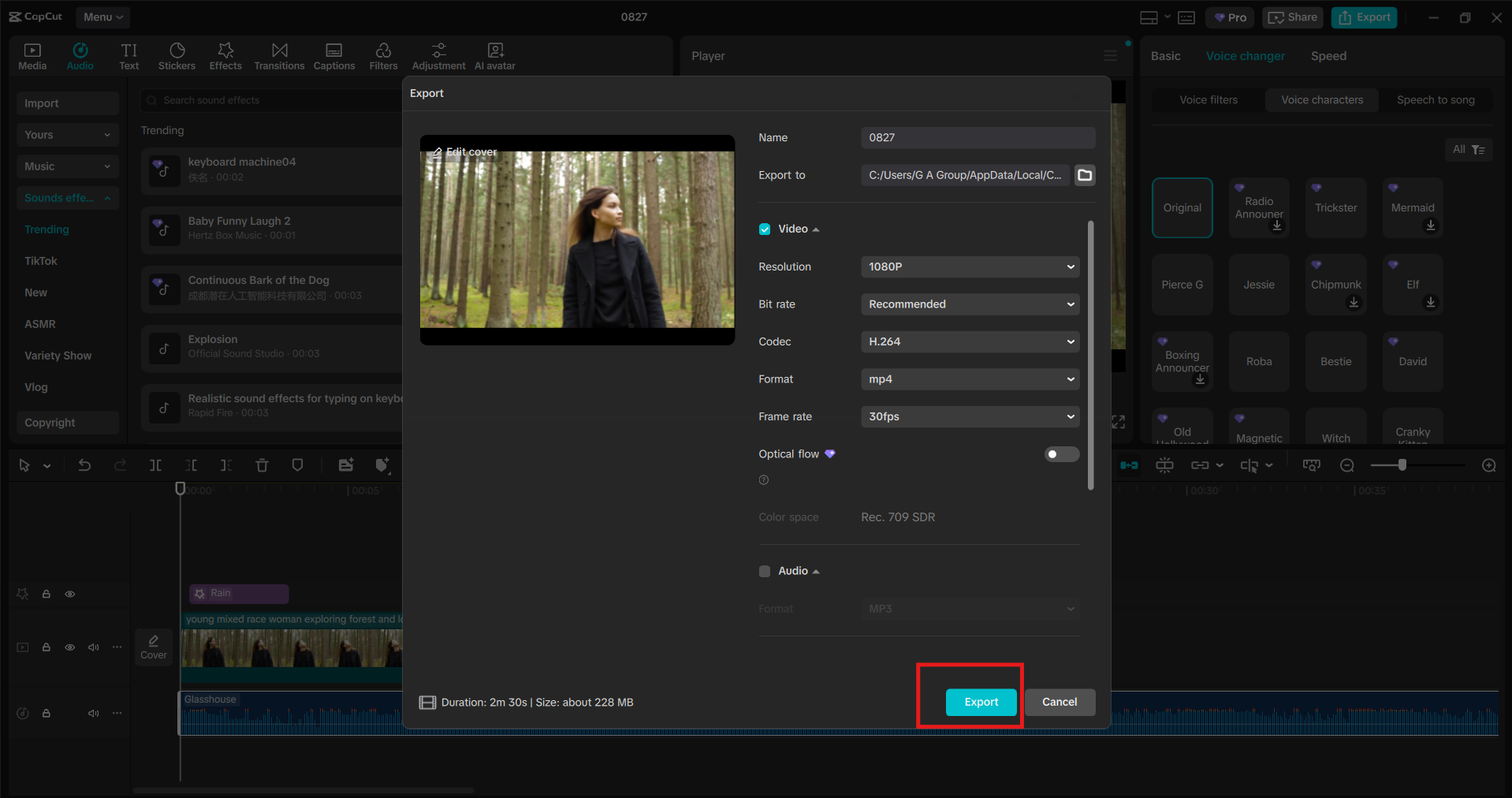Screen dimensions: 1512x798
Task: Click the Search sound effects field
Action: (x=272, y=100)
